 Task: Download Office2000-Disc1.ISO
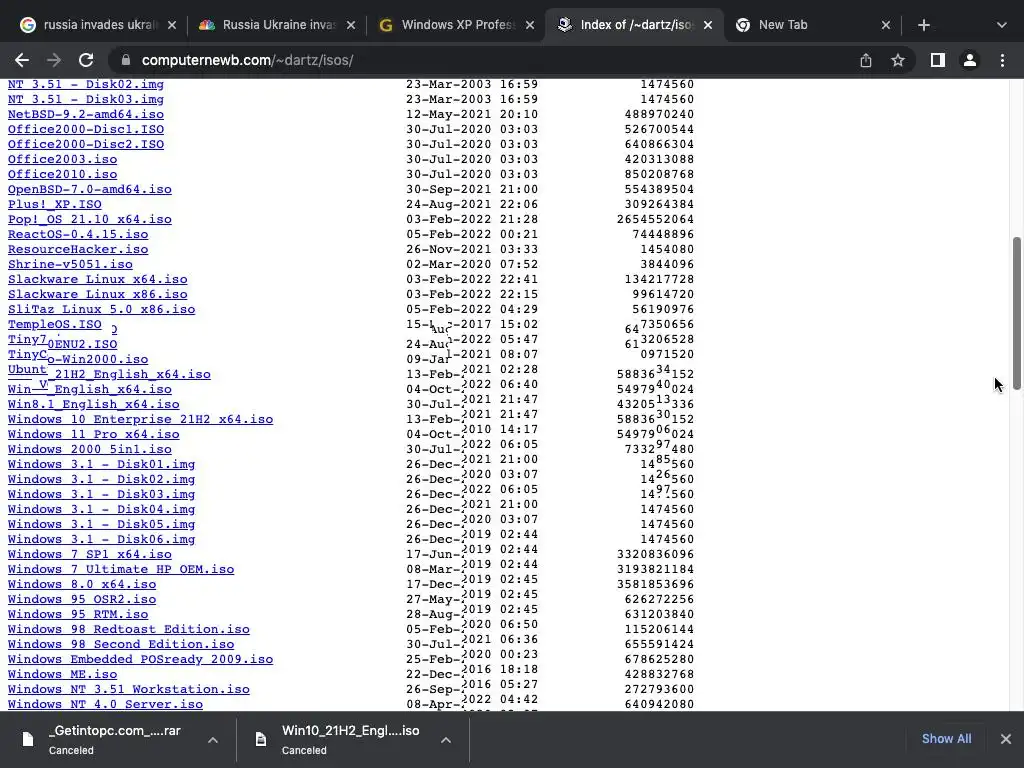(x=86, y=129)
